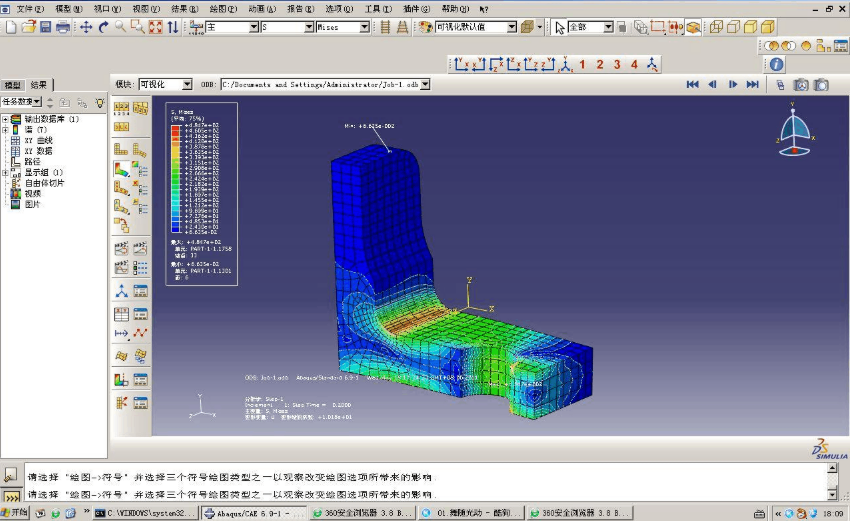Step to the previous frame
The image size is (850, 521).
click(712, 85)
